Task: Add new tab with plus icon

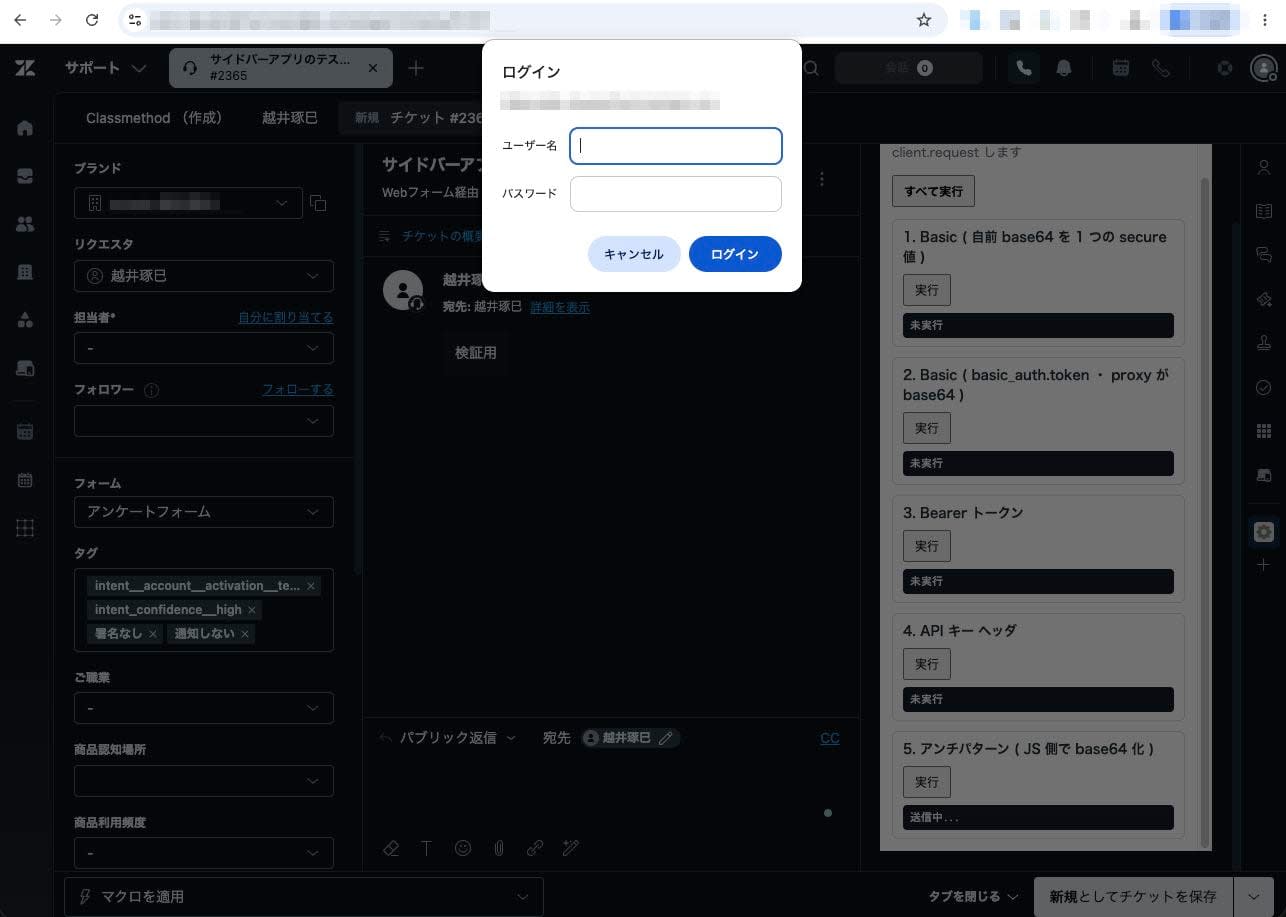Action: click(x=416, y=68)
